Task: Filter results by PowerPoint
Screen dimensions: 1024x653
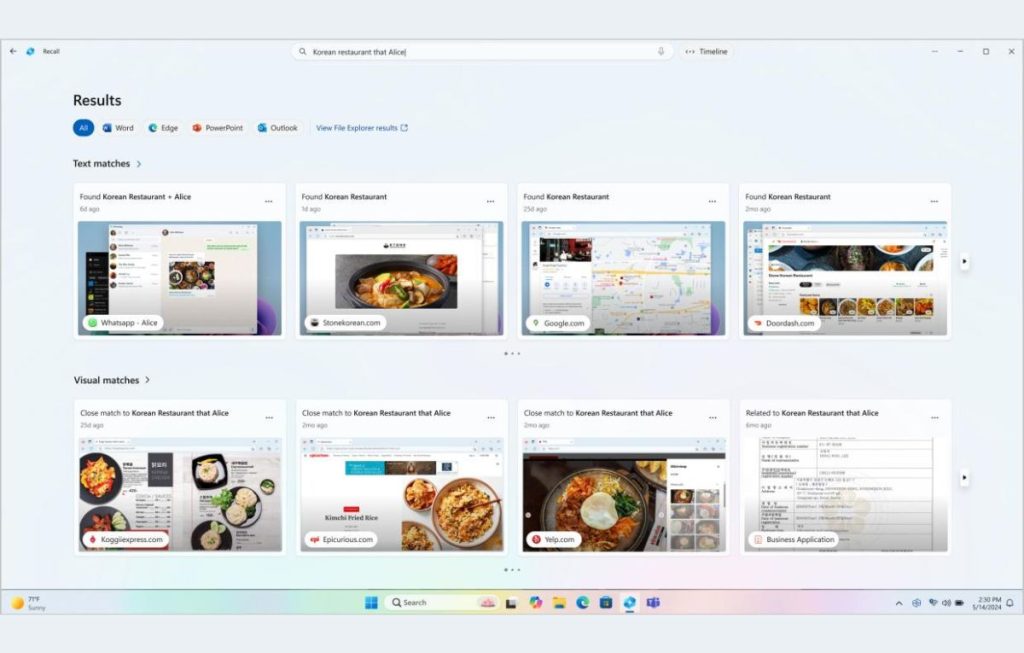Action: 217,128
